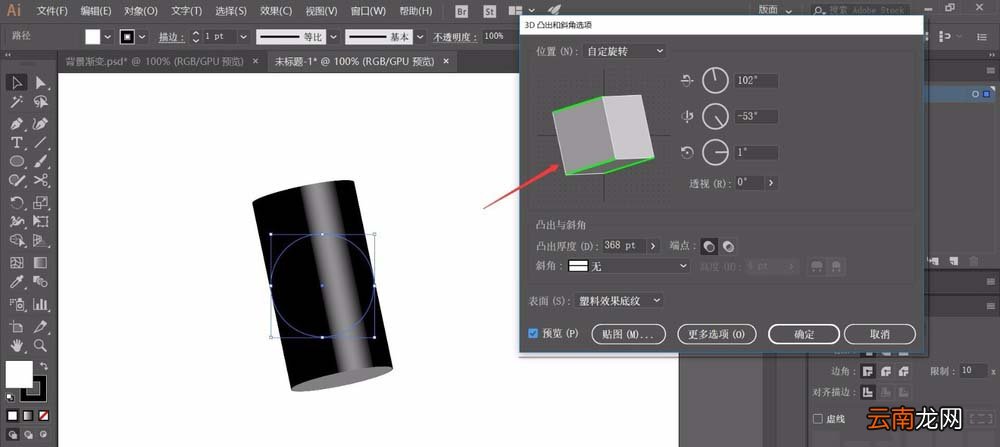Screen dimensions: 1000x447
Task: Open the 斜角 bevel dropdown
Action: tap(629, 267)
